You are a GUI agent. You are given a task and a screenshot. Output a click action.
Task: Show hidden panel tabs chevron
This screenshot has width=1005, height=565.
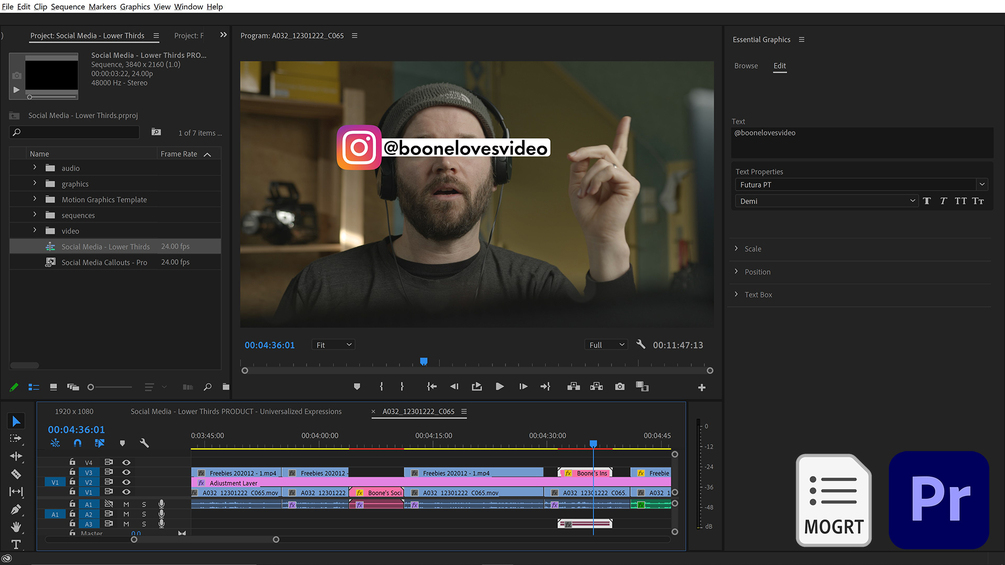point(223,35)
